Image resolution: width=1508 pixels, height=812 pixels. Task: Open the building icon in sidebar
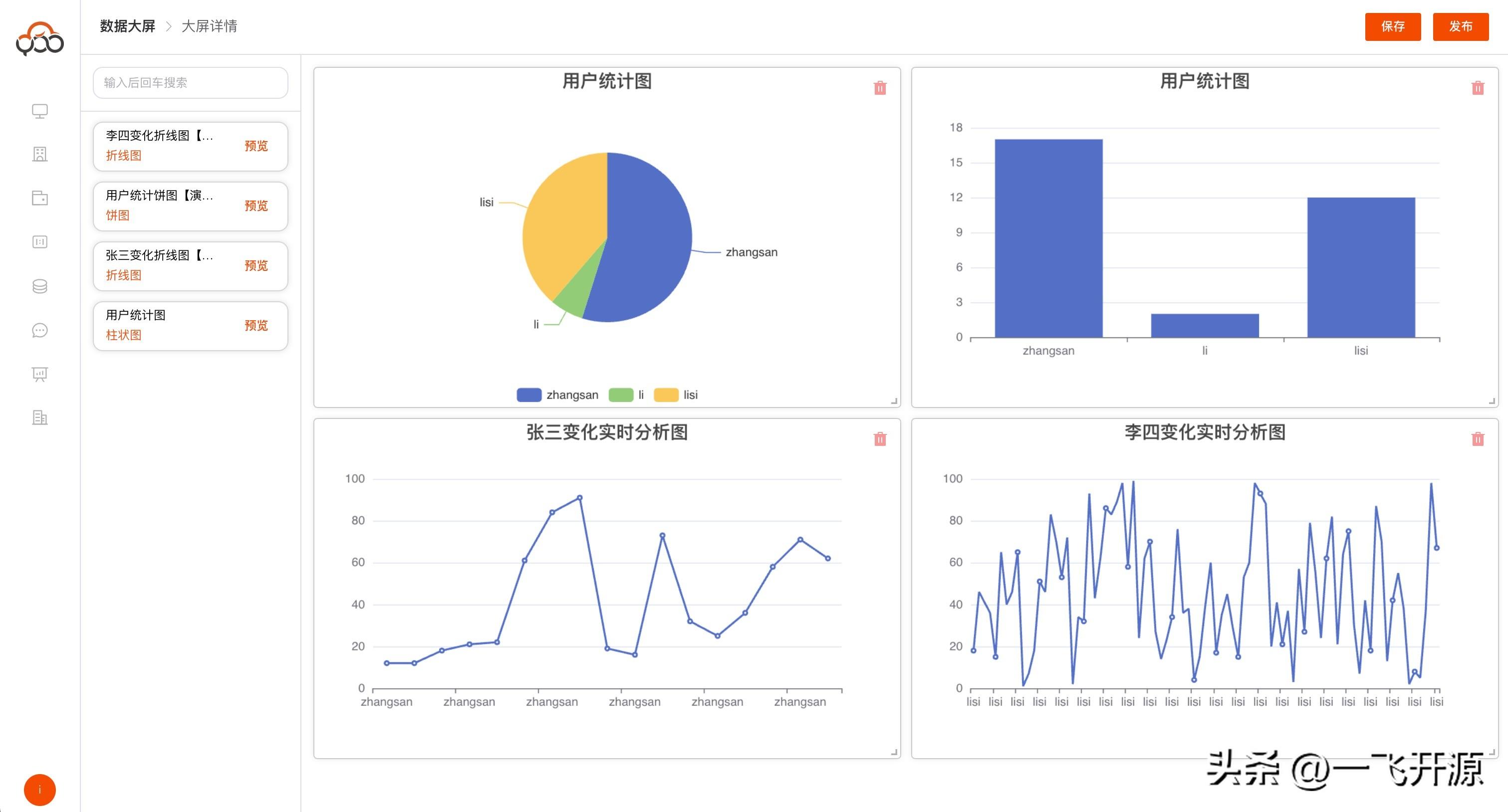40,155
